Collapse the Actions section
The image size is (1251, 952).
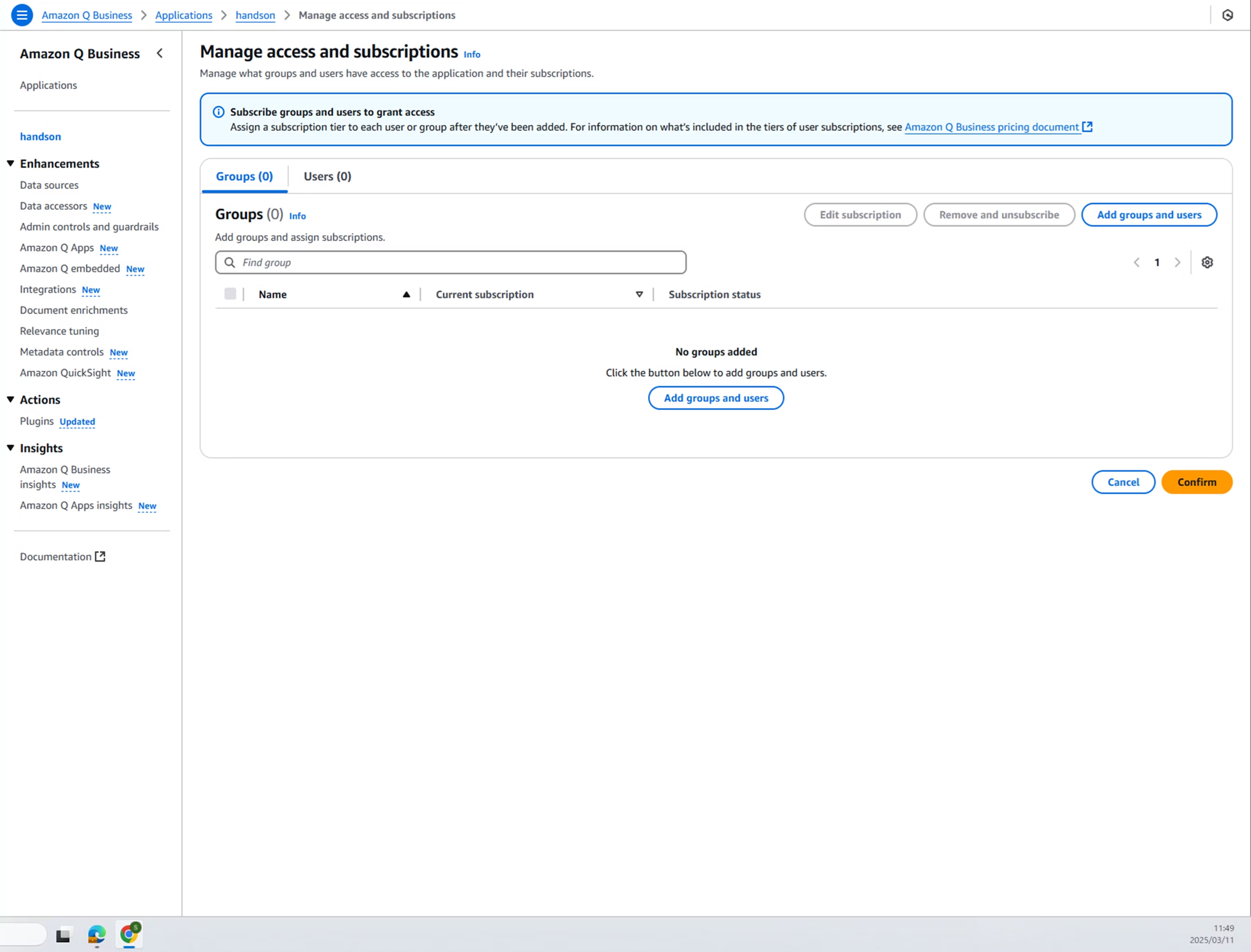pyautogui.click(x=11, y=399)
